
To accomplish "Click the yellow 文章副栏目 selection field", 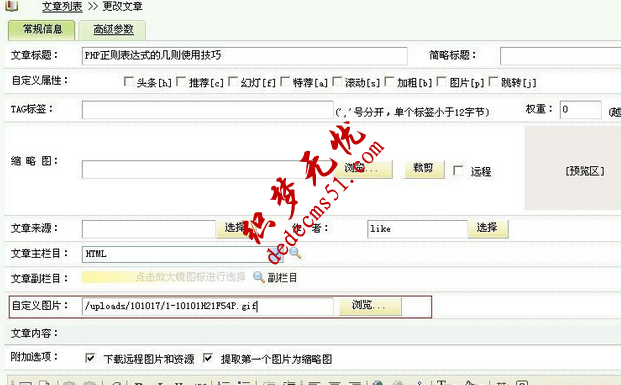I will [x=164, y=277].
